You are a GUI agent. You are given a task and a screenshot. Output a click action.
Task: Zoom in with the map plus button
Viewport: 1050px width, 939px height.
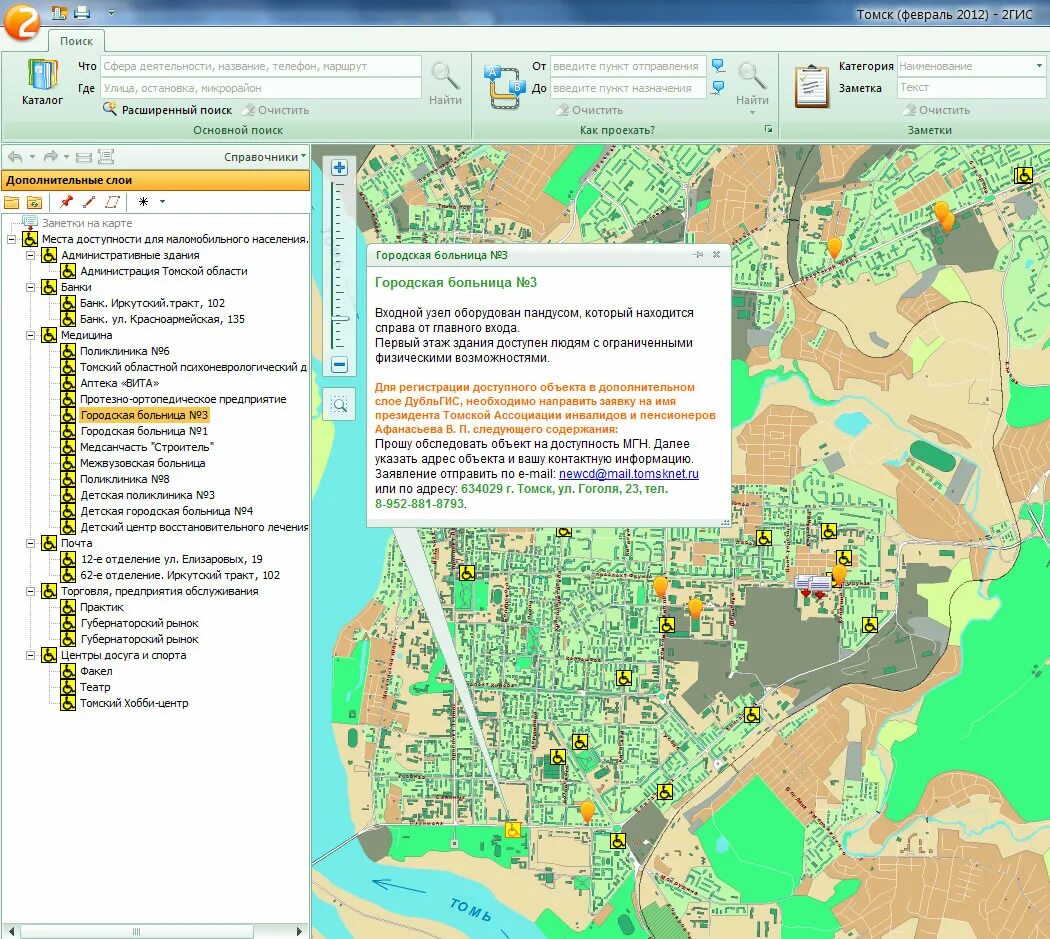[x=340, y=167]
